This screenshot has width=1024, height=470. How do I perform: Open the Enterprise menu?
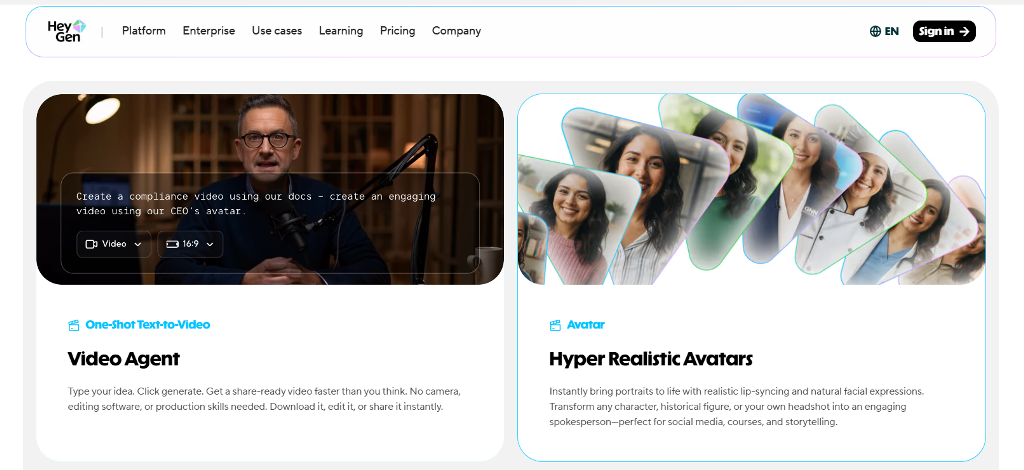coord(208,31)
